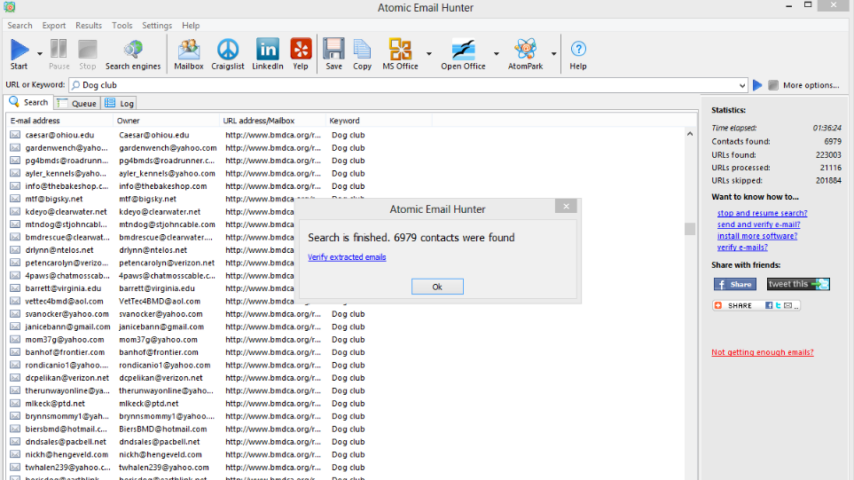The width and height of the screenshot is (854, 480).
Task: Click the Start search play icon
Action: 19,50
